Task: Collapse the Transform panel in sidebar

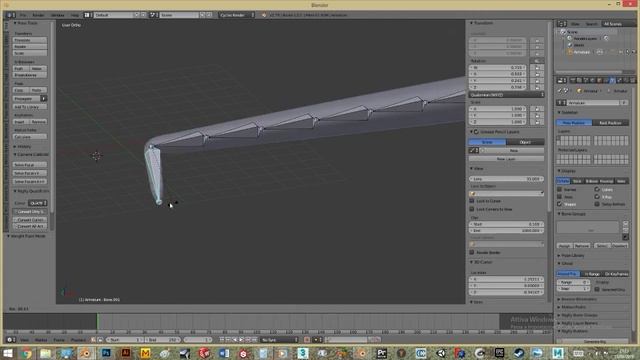Action: [482, 23]
